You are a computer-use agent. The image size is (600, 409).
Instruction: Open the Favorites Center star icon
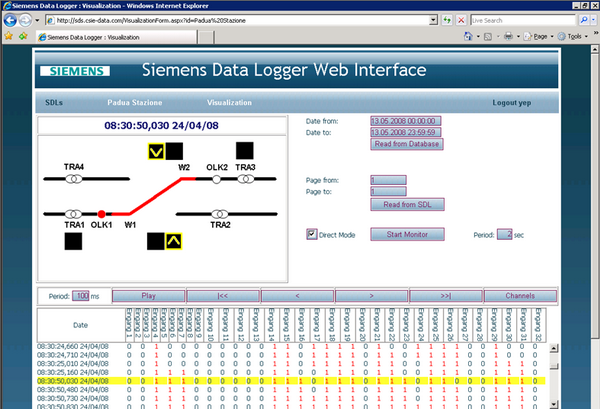(8, 36)
